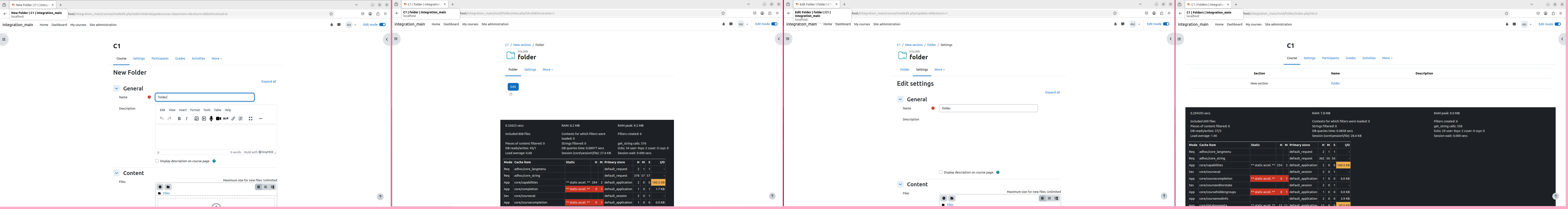This screenshot has width=1568, height=209.
Task: Click insert image icon in New Folder editor
Action: 197,119
